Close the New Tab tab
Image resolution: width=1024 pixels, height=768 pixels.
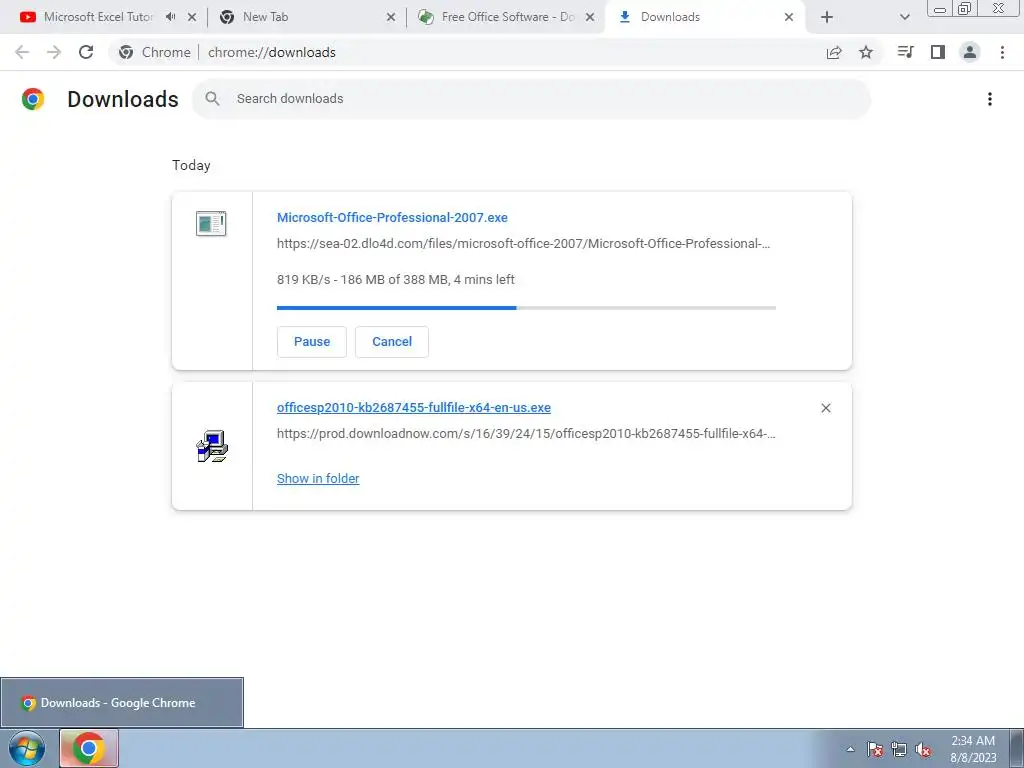click(391, 17)
